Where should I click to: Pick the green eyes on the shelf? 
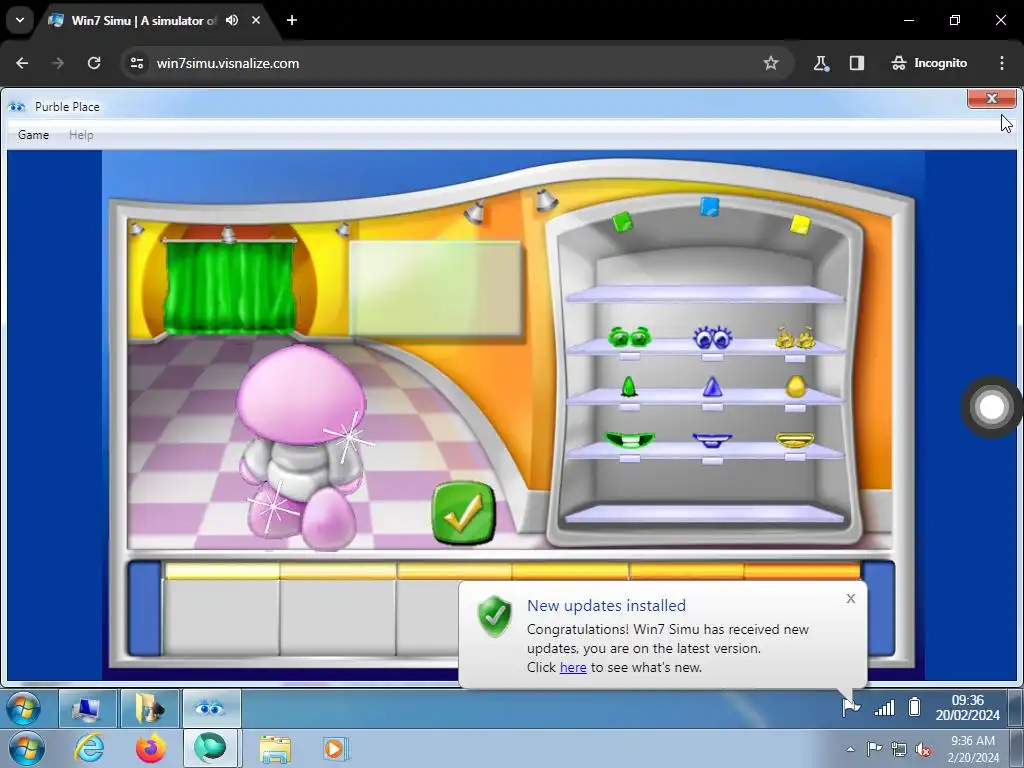[x=630, y=337]
